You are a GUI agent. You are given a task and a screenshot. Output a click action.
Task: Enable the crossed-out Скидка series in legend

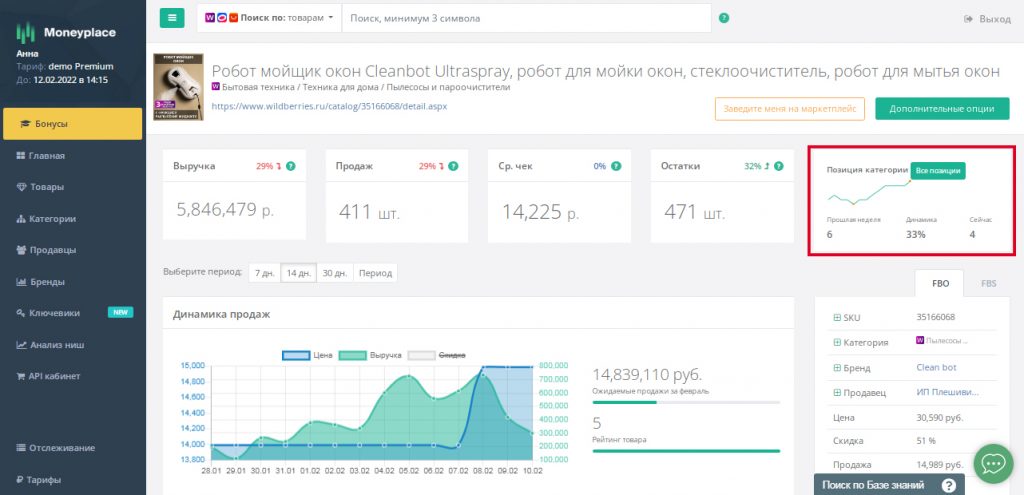[x=438, y=355]
